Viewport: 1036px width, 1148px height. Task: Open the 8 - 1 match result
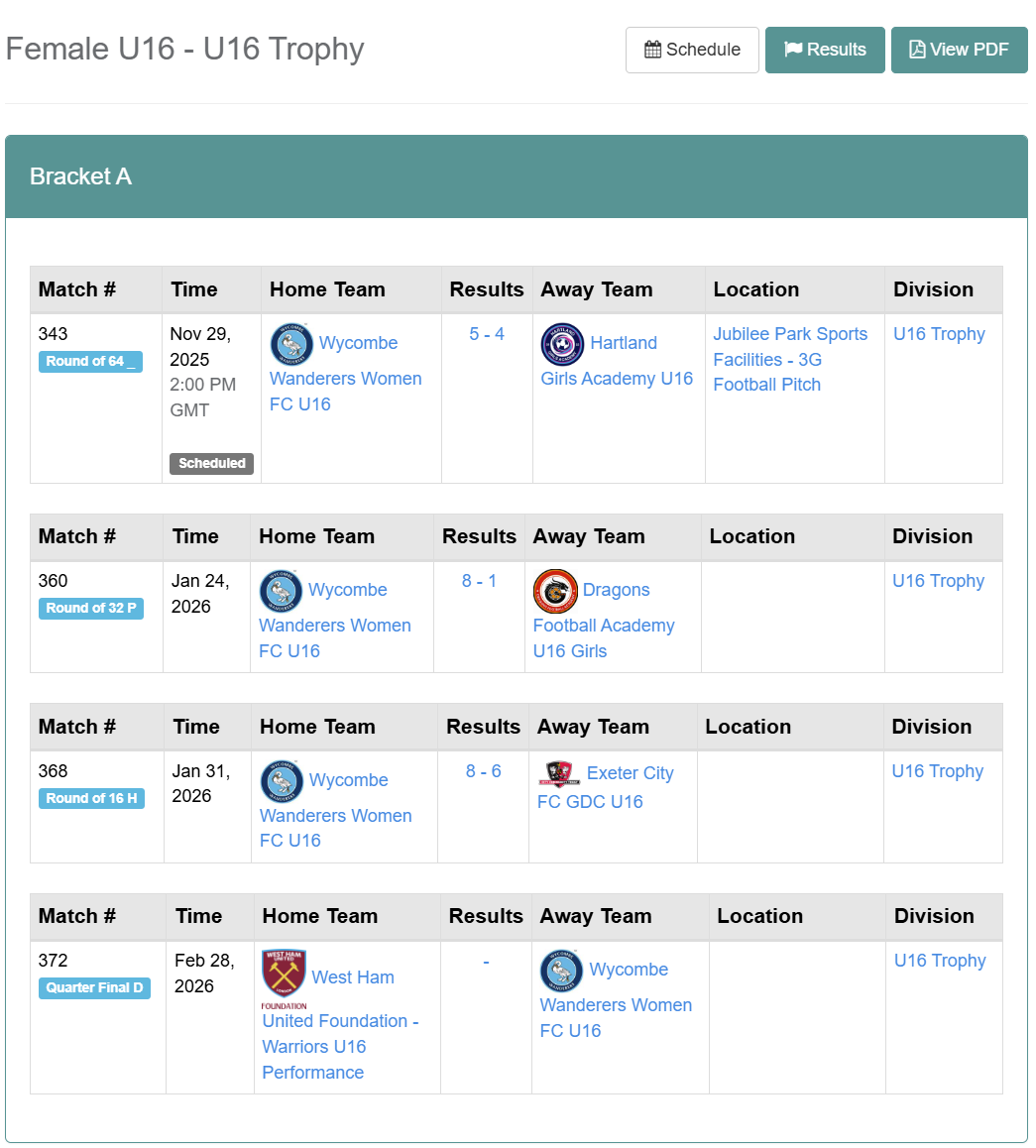click(x=479, y=581)
